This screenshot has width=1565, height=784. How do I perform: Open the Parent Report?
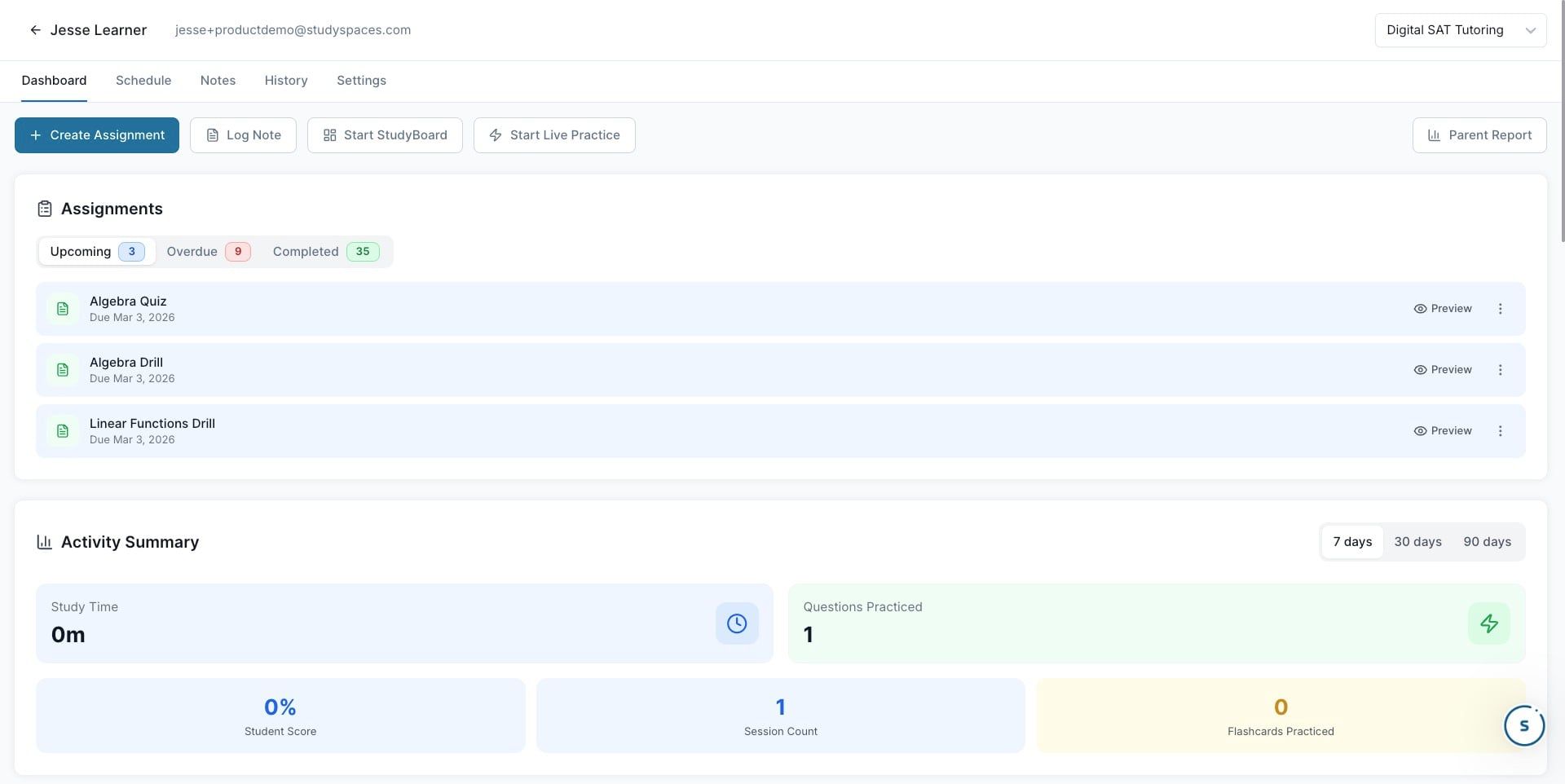coord(1479,135)
